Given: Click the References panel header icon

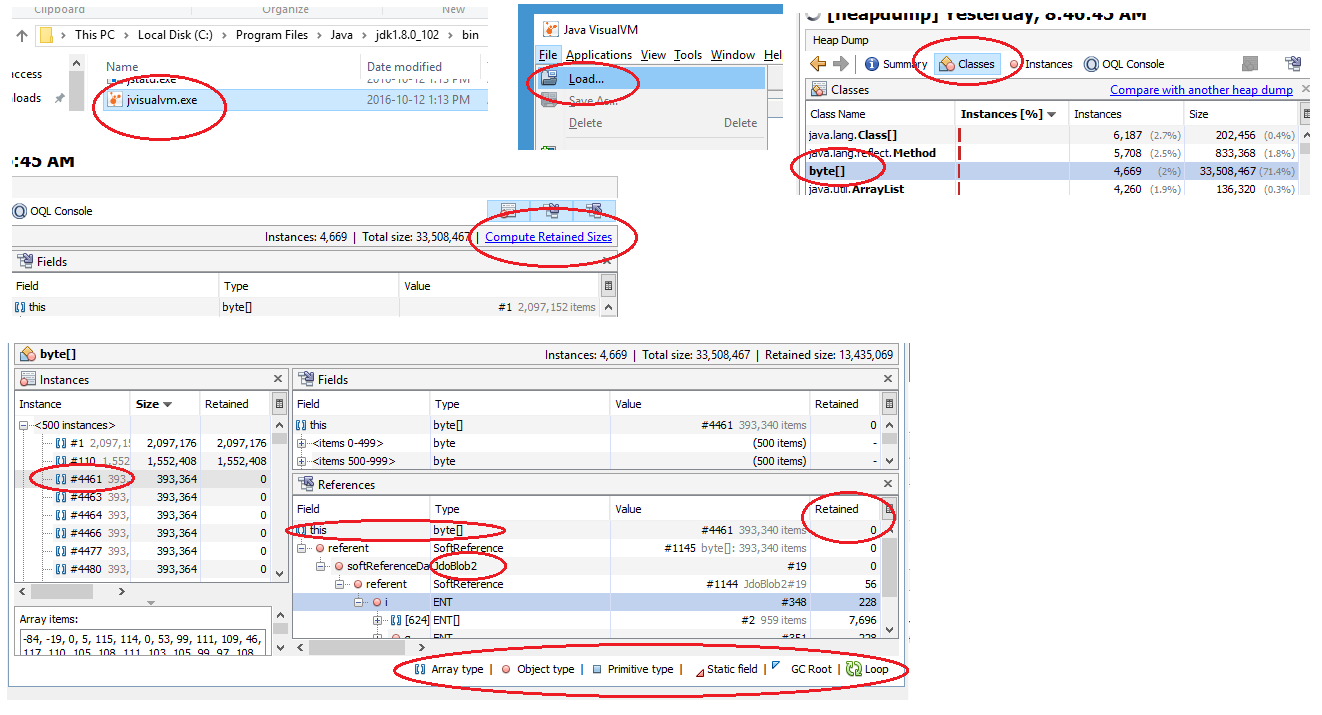Looking at the screenshot, I should click(x=305, y=485).
